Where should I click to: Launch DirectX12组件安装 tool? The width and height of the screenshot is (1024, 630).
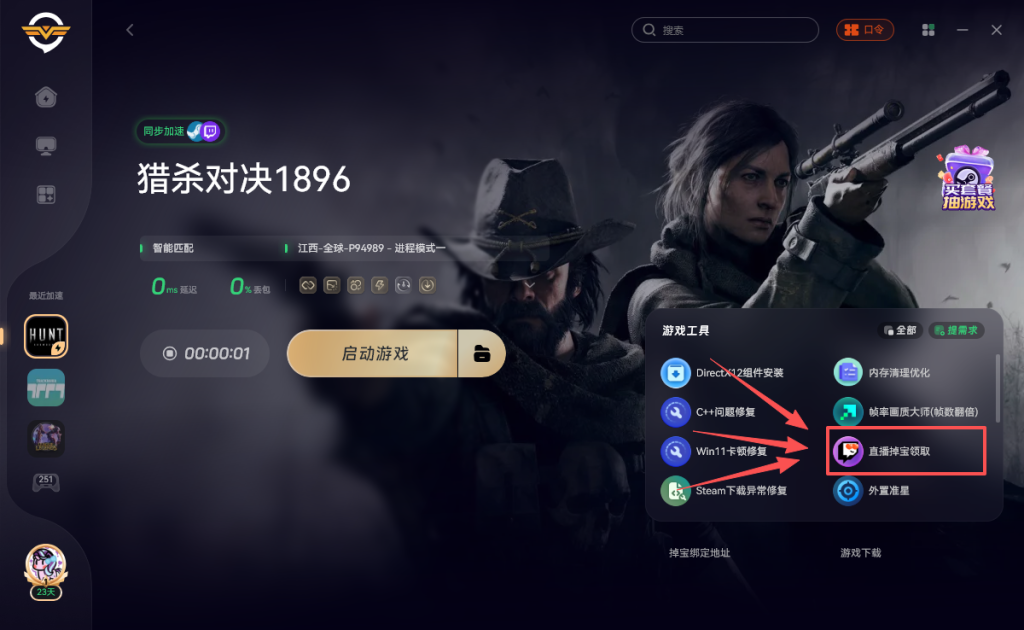pos(722,373)
